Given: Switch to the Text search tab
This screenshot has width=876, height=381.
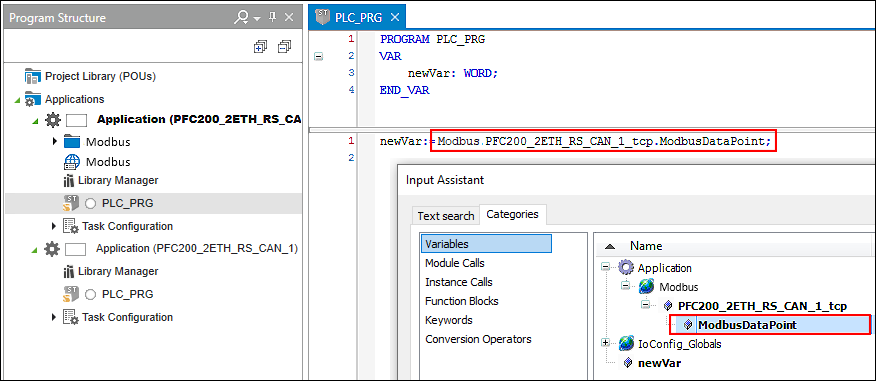Looking at the screenshot, I should tap(446, 216).
